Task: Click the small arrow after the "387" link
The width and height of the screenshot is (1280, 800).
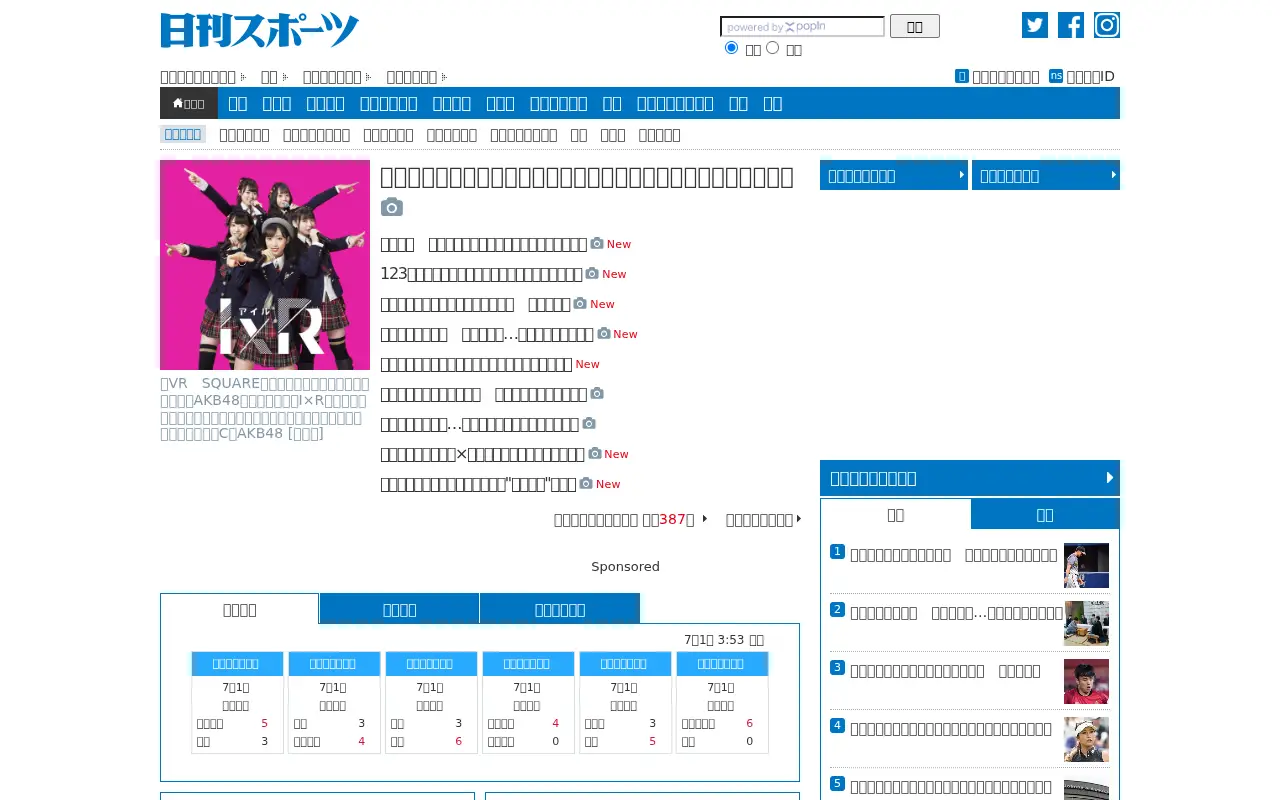Action: tap(704, 519)
